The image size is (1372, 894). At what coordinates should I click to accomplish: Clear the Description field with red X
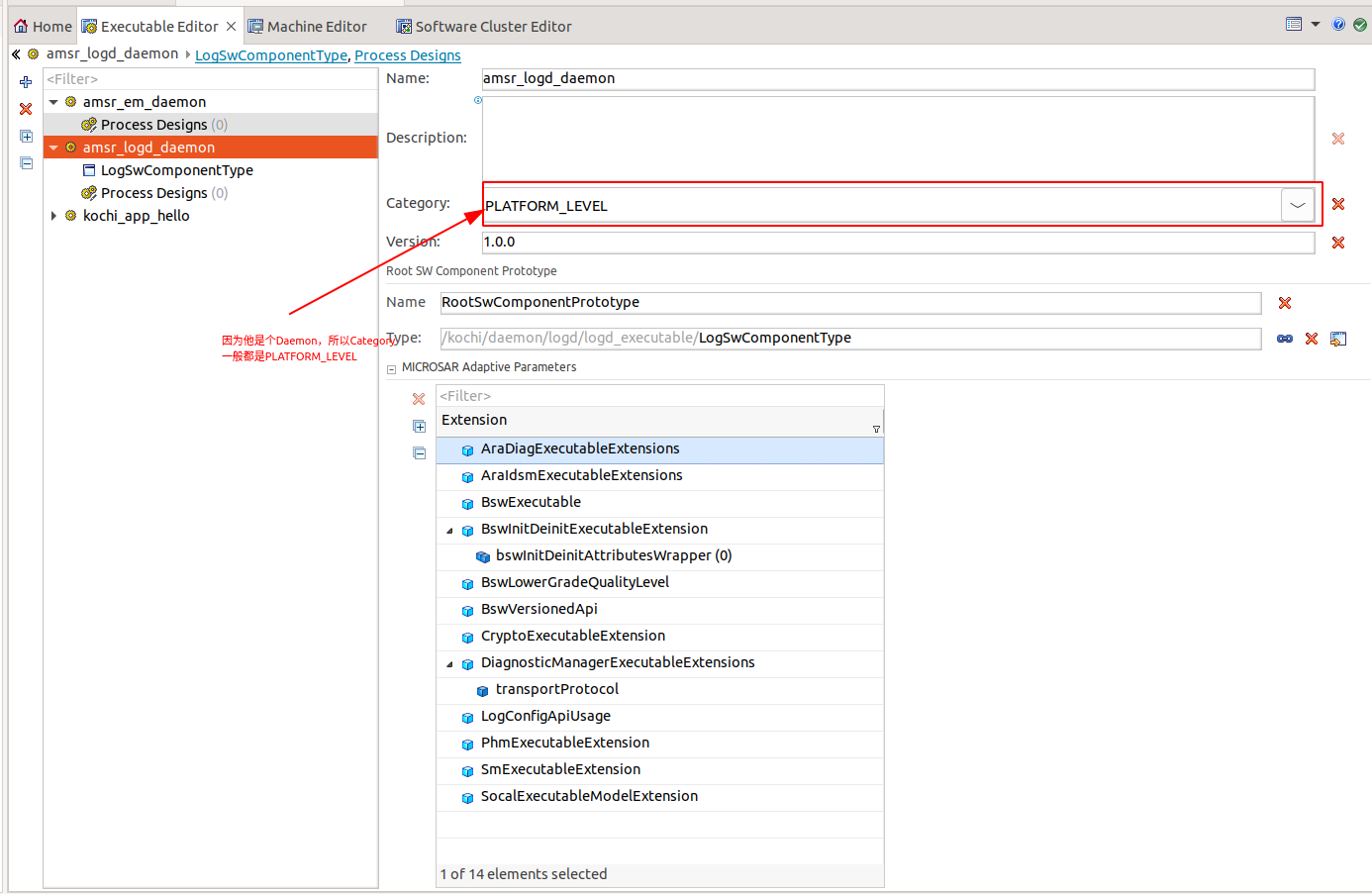pos(1338,139)
